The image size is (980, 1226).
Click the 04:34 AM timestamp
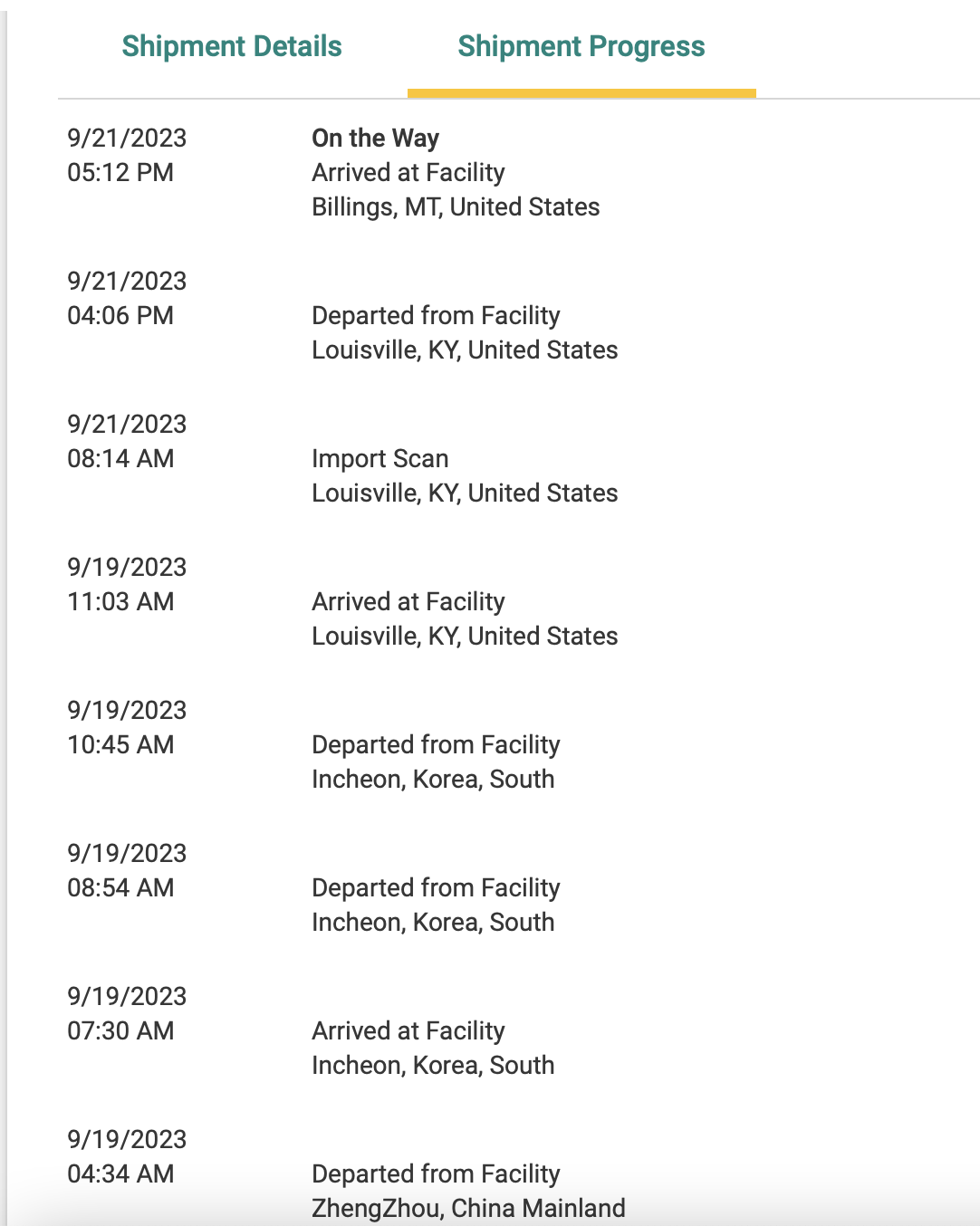120,1173
